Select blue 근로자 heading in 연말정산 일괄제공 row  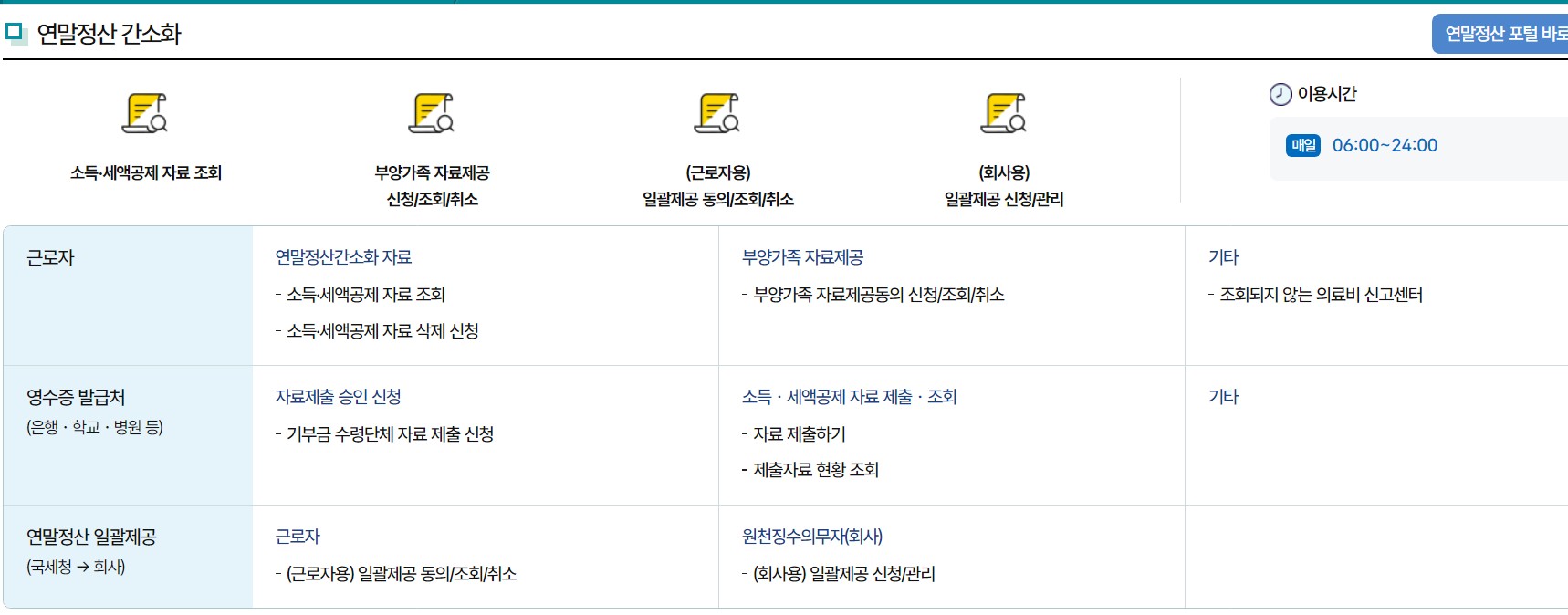point(298,537)
